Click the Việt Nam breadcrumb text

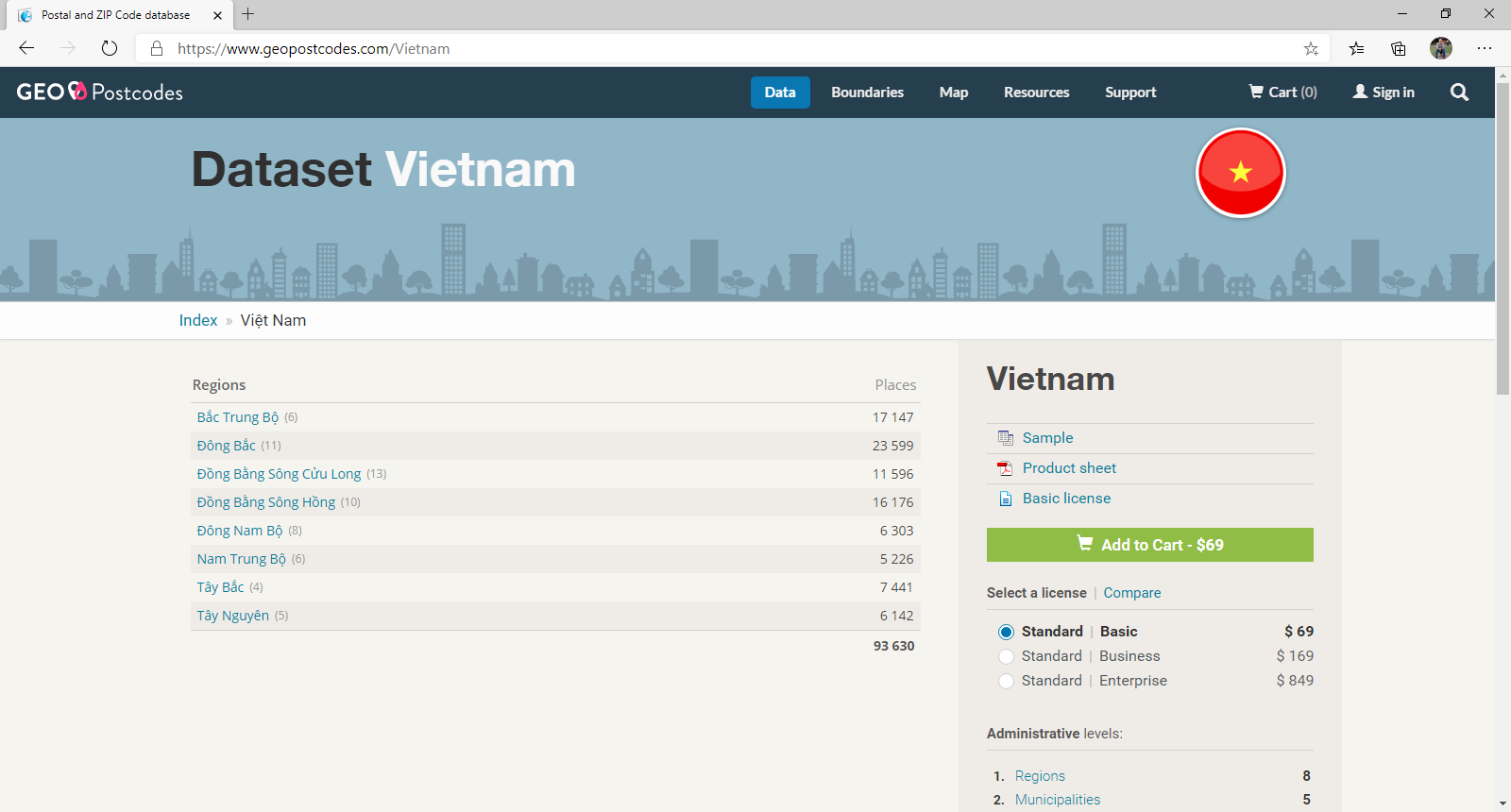pyautogui.click(x=273, y=320)
